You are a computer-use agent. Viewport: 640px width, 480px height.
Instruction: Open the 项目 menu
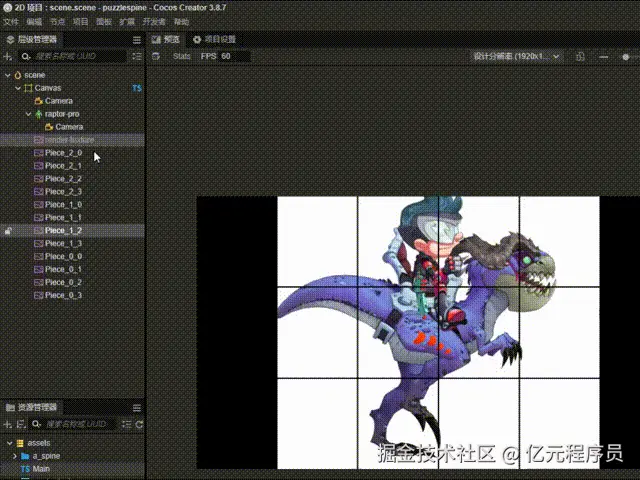tap(80, 22)
